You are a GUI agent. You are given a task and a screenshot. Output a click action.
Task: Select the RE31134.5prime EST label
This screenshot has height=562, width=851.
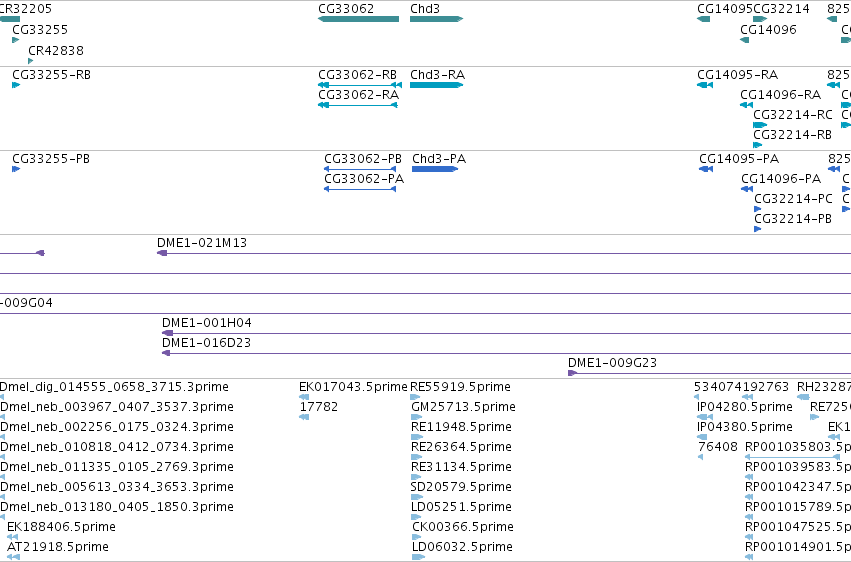pyautogui.click(x=461, y=467)
